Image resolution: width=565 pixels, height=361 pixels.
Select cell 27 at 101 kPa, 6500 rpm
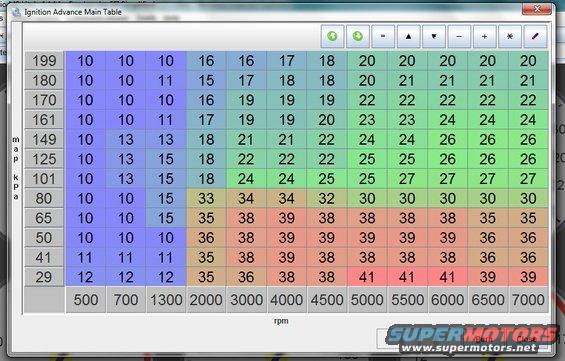coord(488,179)
